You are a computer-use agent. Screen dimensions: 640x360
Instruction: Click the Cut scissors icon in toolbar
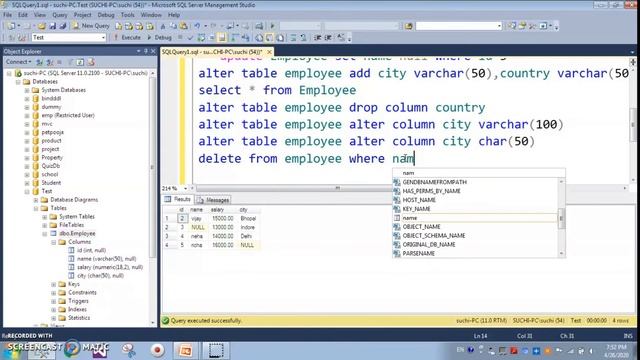[x=163, y=26]
